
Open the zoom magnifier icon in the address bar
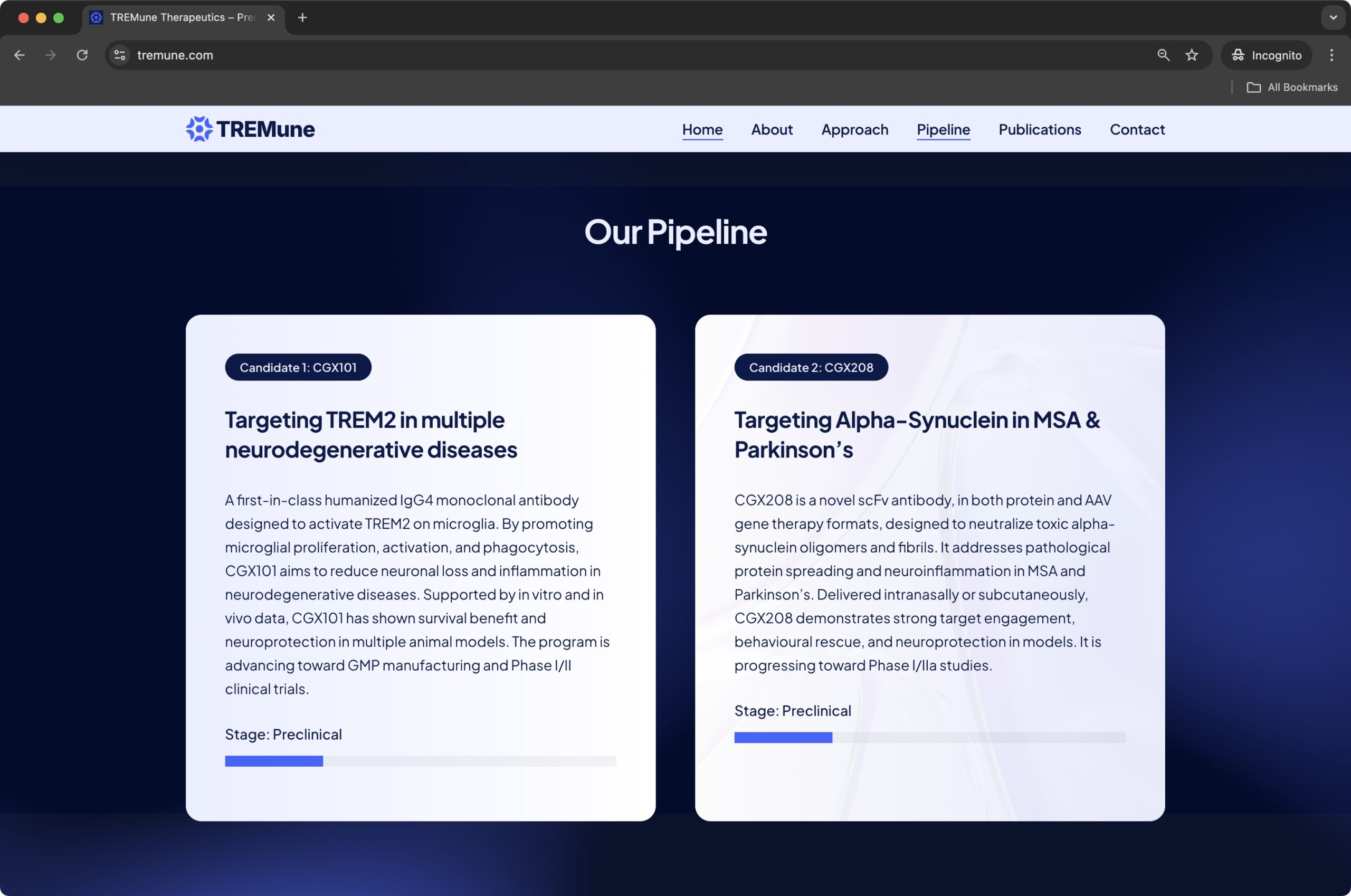point(1163,55)
